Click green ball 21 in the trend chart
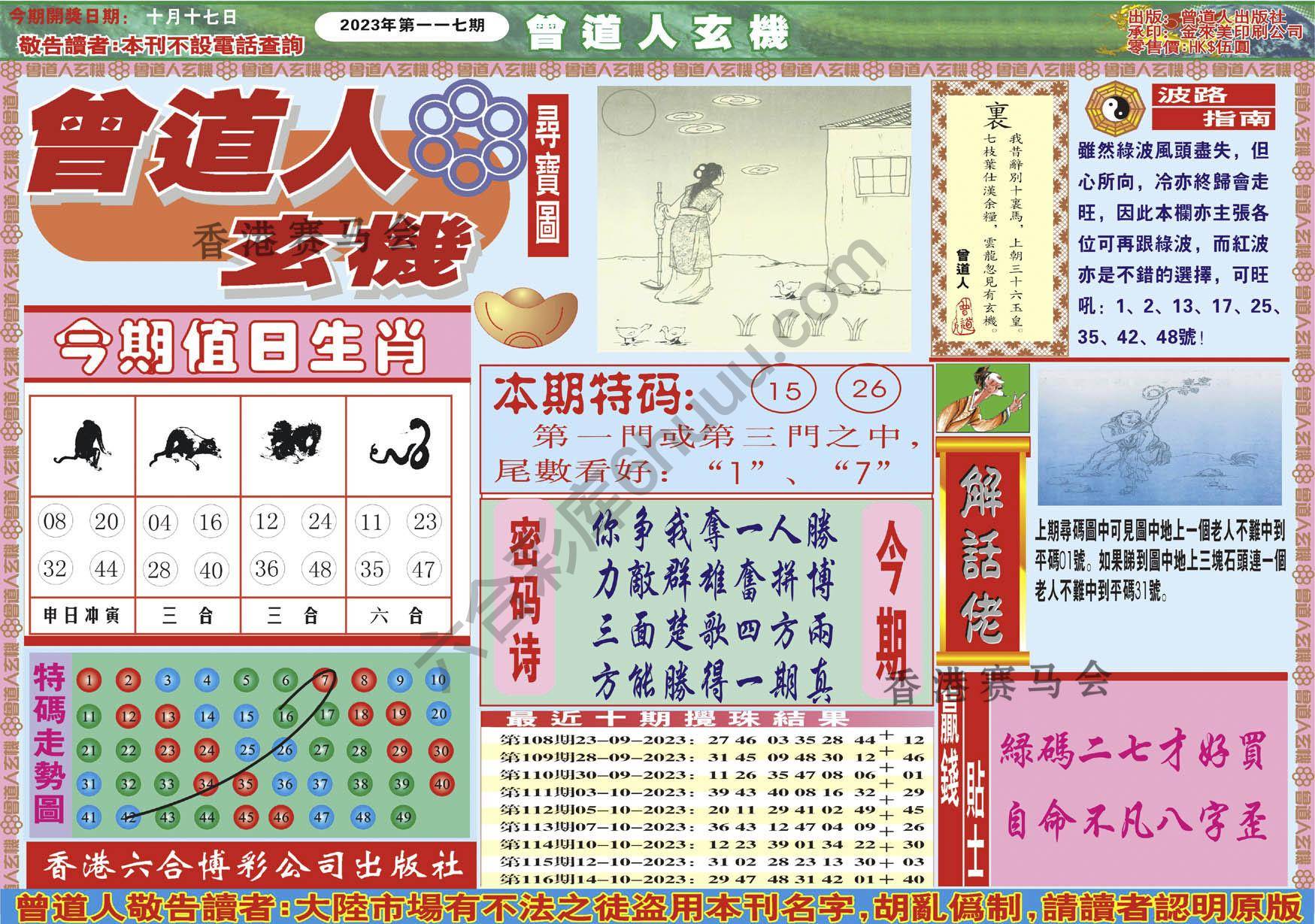 coord(89,750)
